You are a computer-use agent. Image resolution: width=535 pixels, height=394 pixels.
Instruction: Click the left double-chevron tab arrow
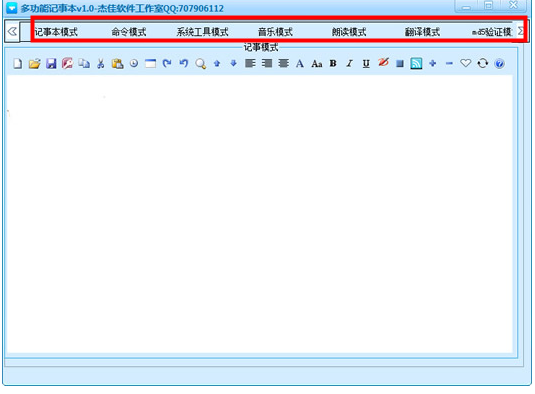pos(12,31)
